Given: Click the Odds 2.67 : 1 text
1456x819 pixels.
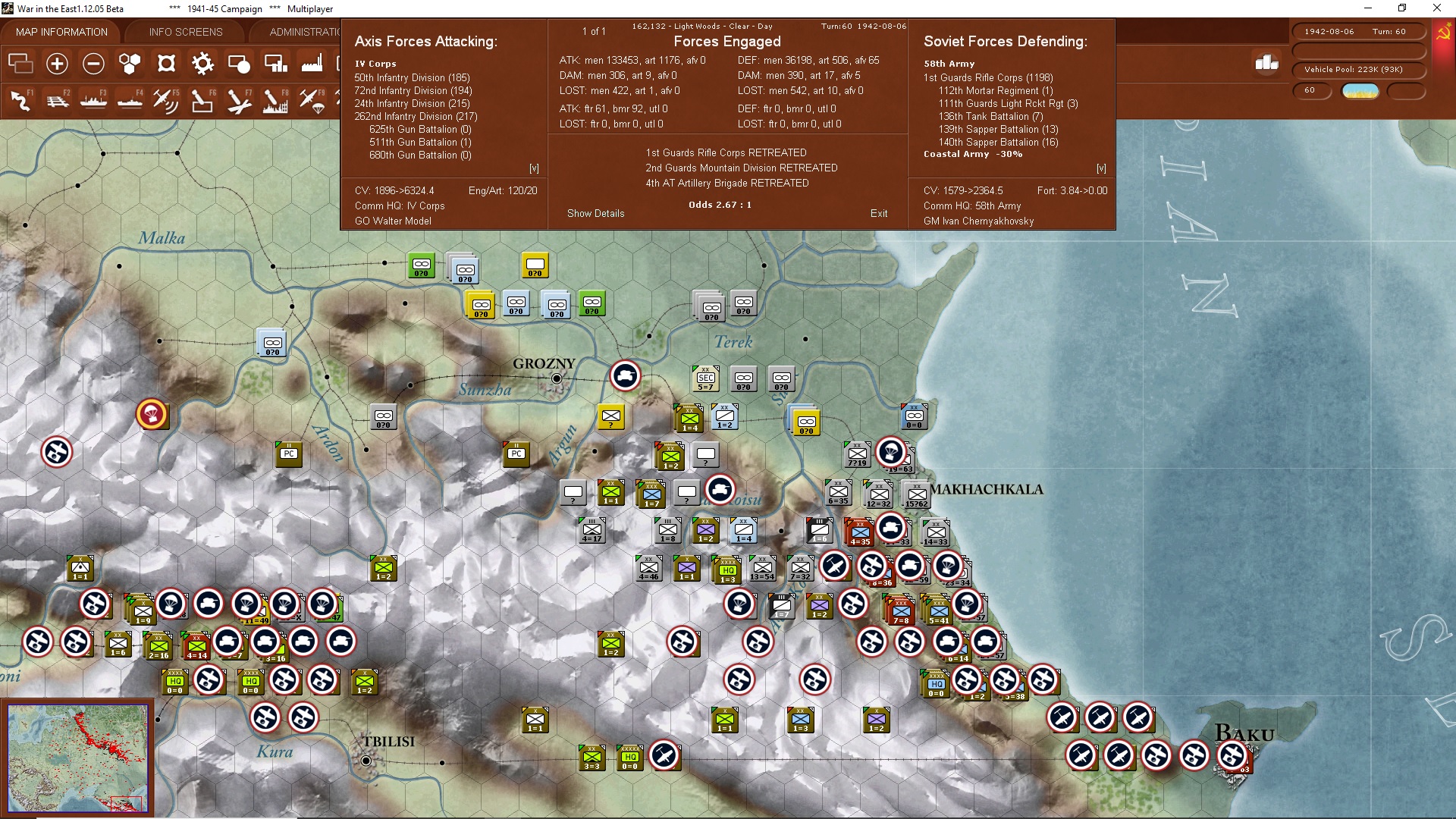Looking at the screenshot, I should point(720,205).
